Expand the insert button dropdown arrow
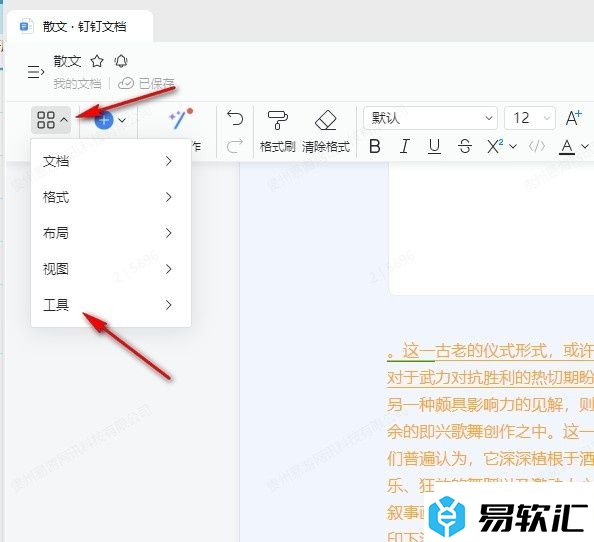Viewport: 594px width, 542px height. point(122,120)
